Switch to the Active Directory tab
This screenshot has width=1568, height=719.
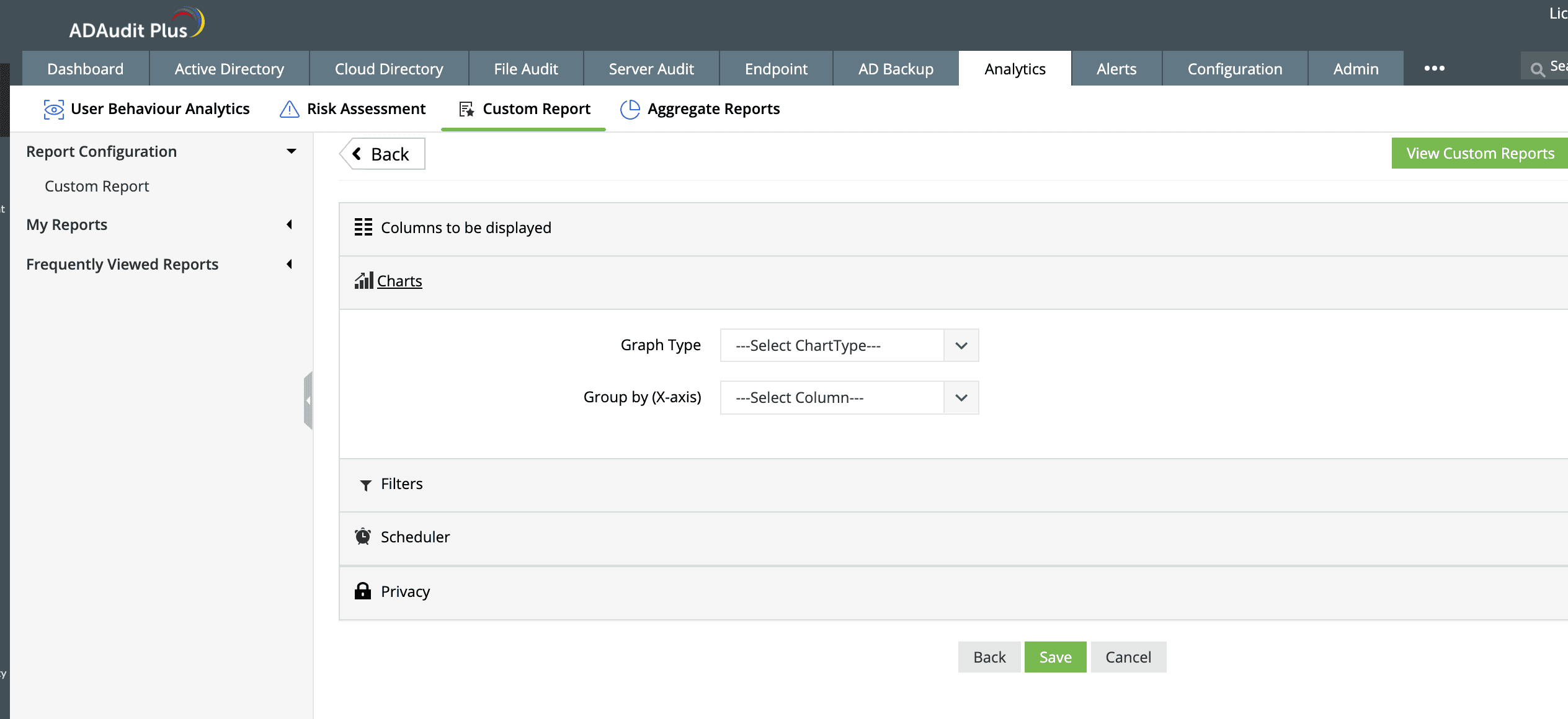pyautogui.click(x=229, y=69)
